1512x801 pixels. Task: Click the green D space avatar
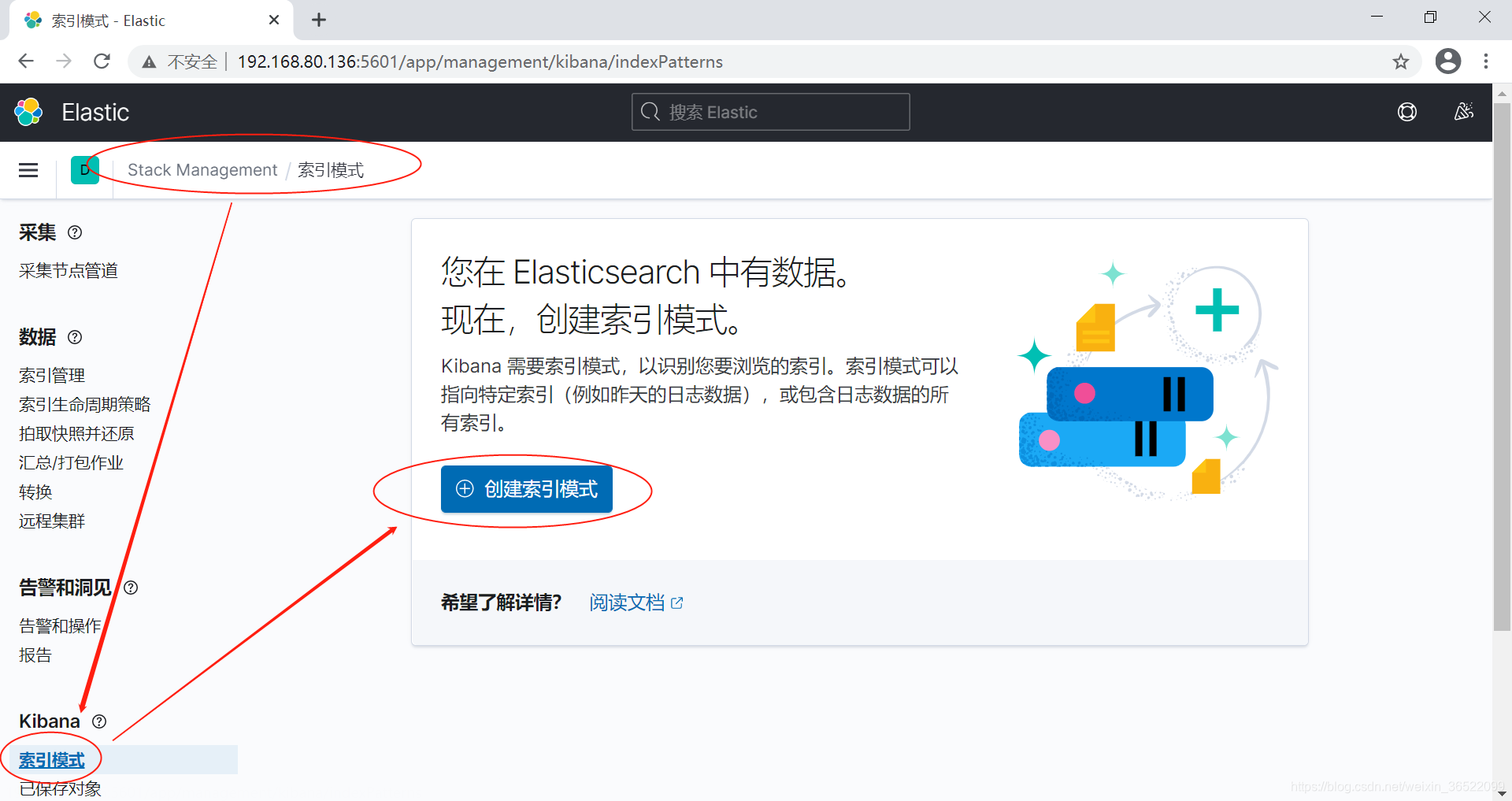(x=84, y=170)
